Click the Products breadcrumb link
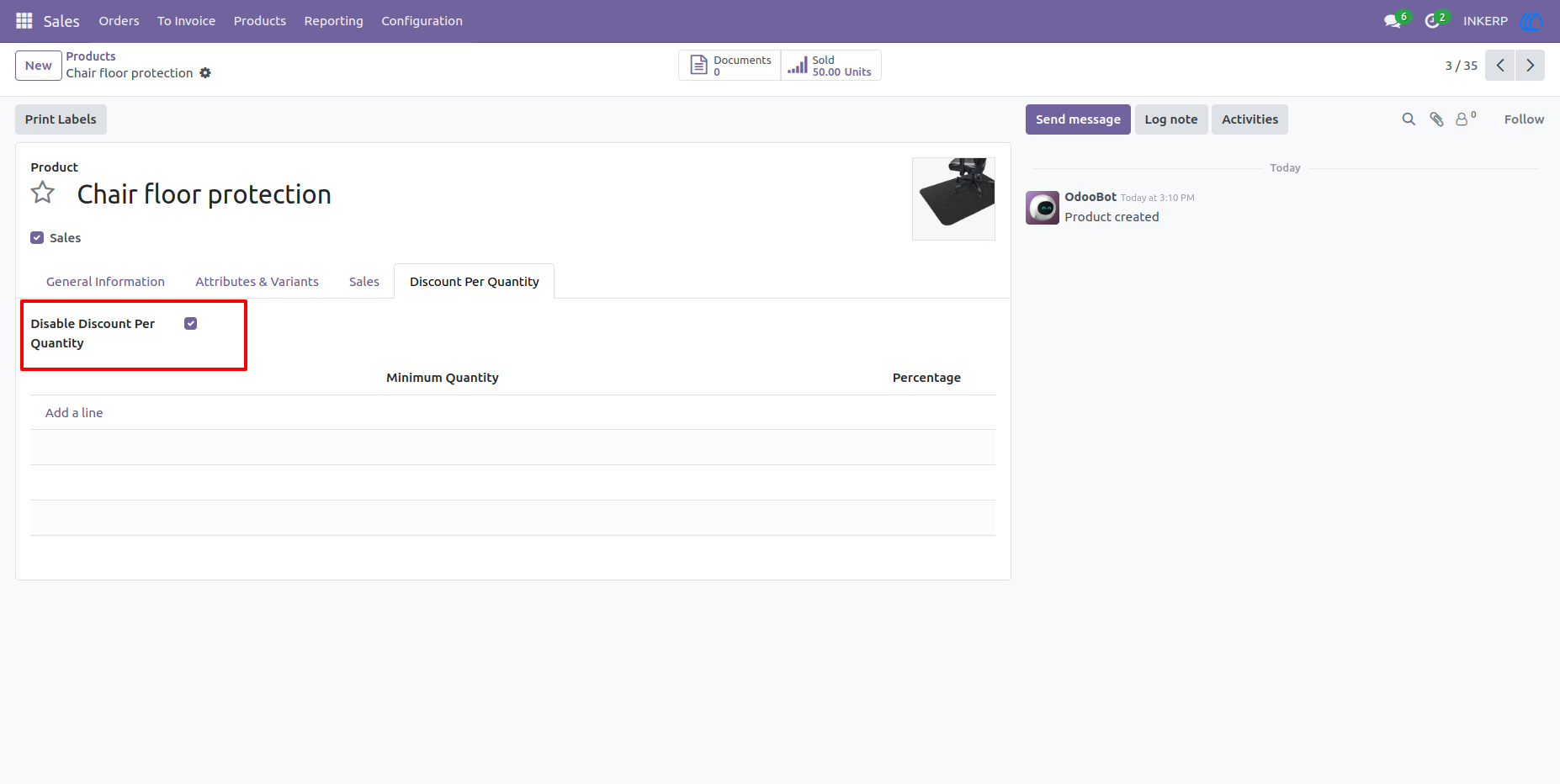Viewport: 1560px width, 784px height. pos(91,56)
